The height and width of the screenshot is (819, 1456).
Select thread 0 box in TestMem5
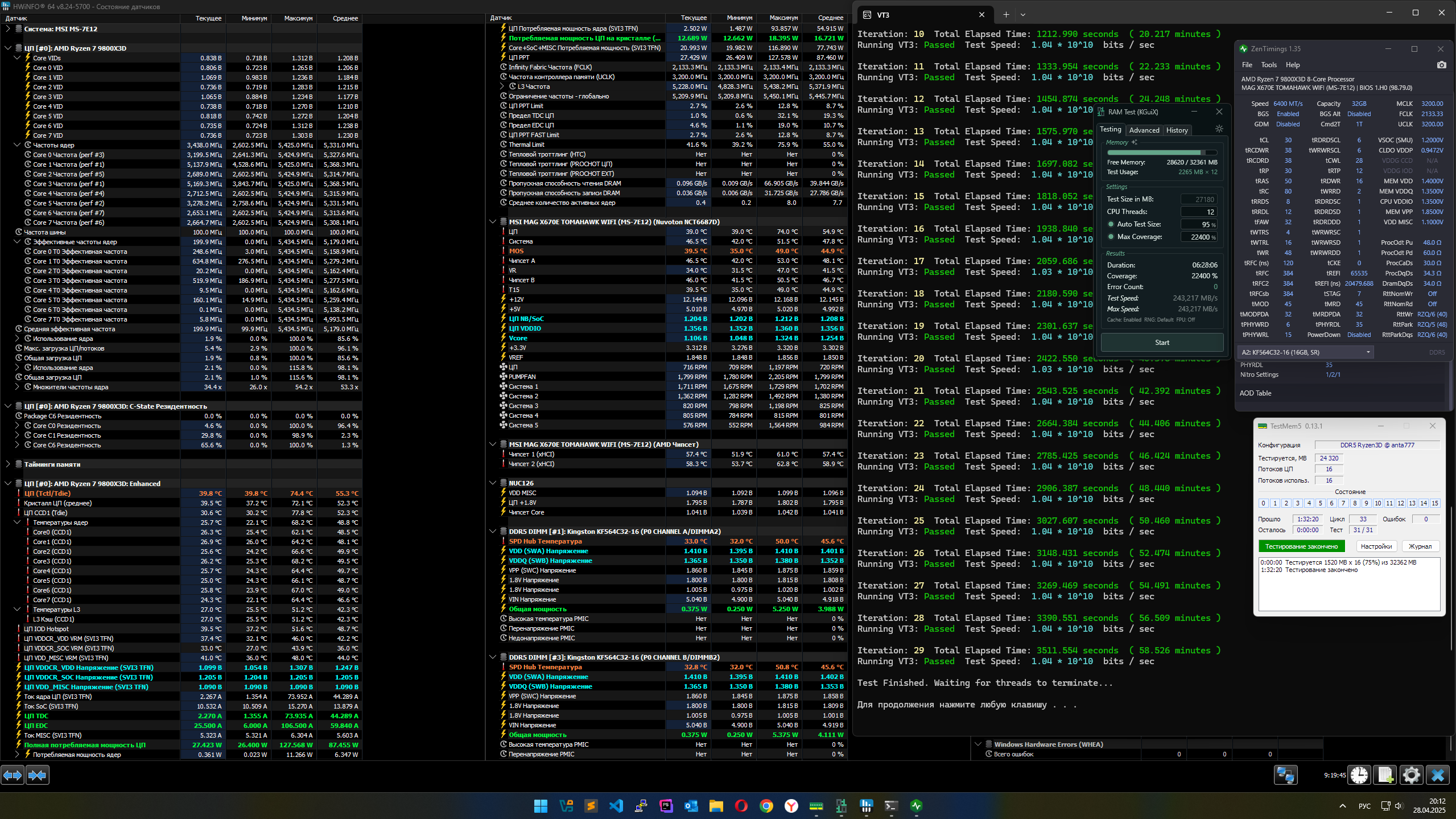click(x=1263, y=503)
